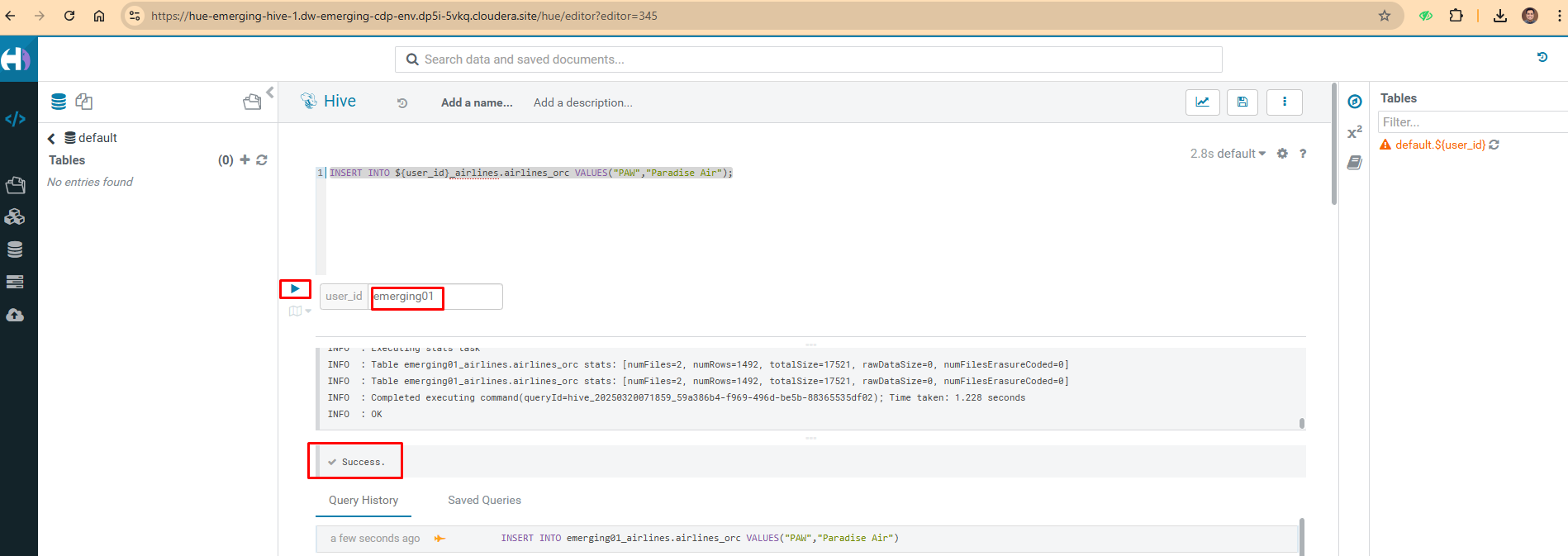Viewport: 1568px width, 556px height.
Task: Bookmark this page with the star icon
Action: point(1385,16)
